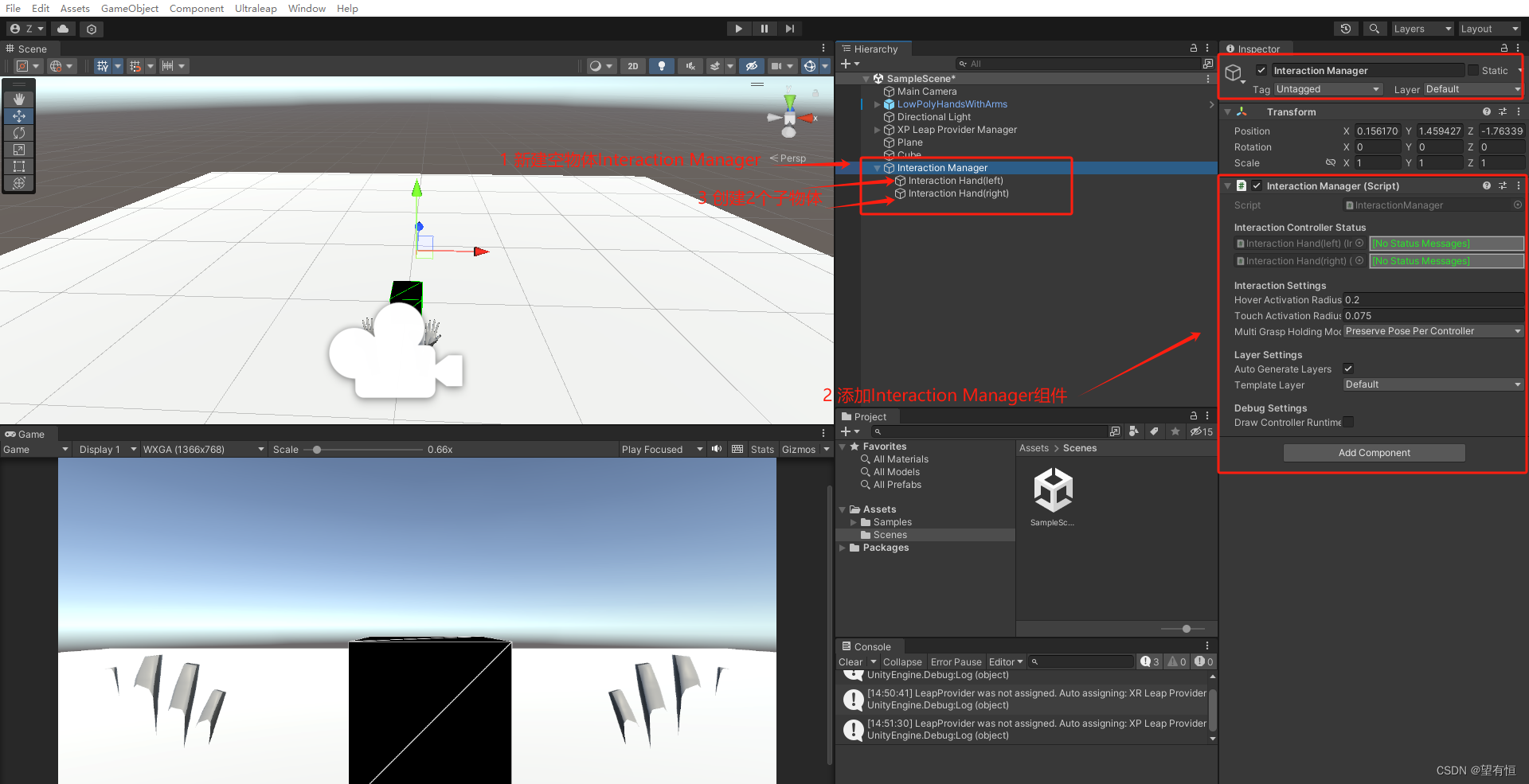Image resolution: width=1529 pixels, height=784 pixels.
Task: Mute audio in Game view
Action: 717,449
